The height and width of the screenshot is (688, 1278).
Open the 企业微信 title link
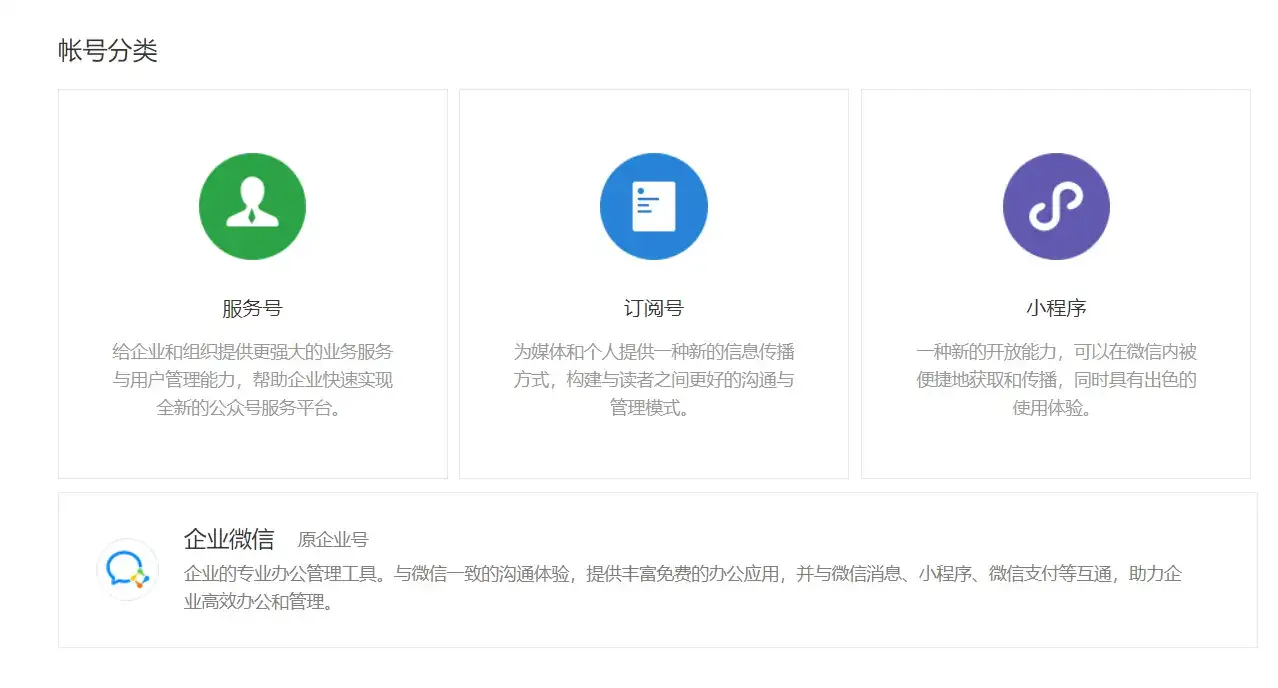229,539
